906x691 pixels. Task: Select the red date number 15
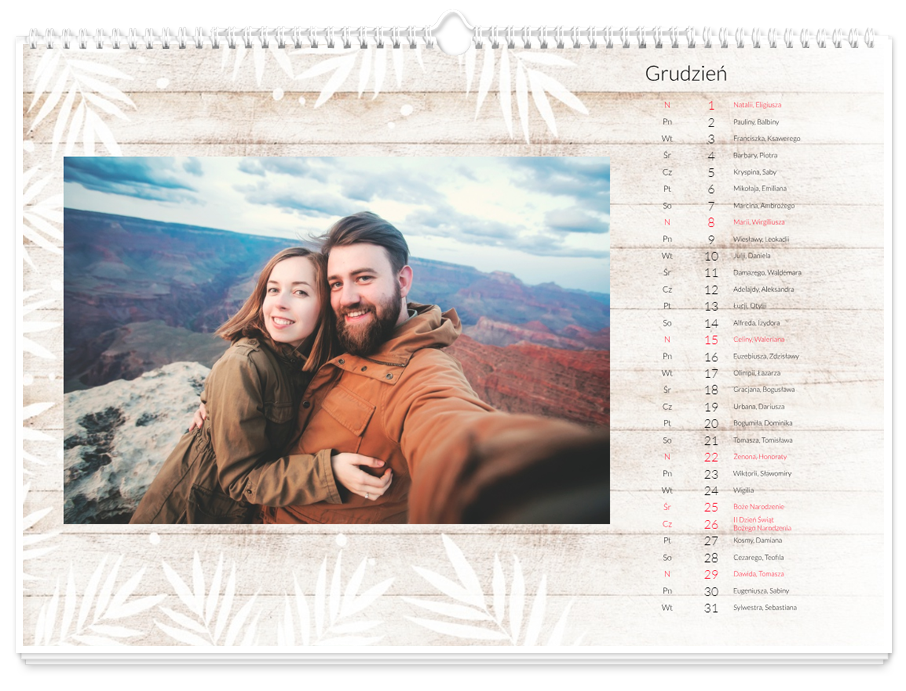click(711, 340)
